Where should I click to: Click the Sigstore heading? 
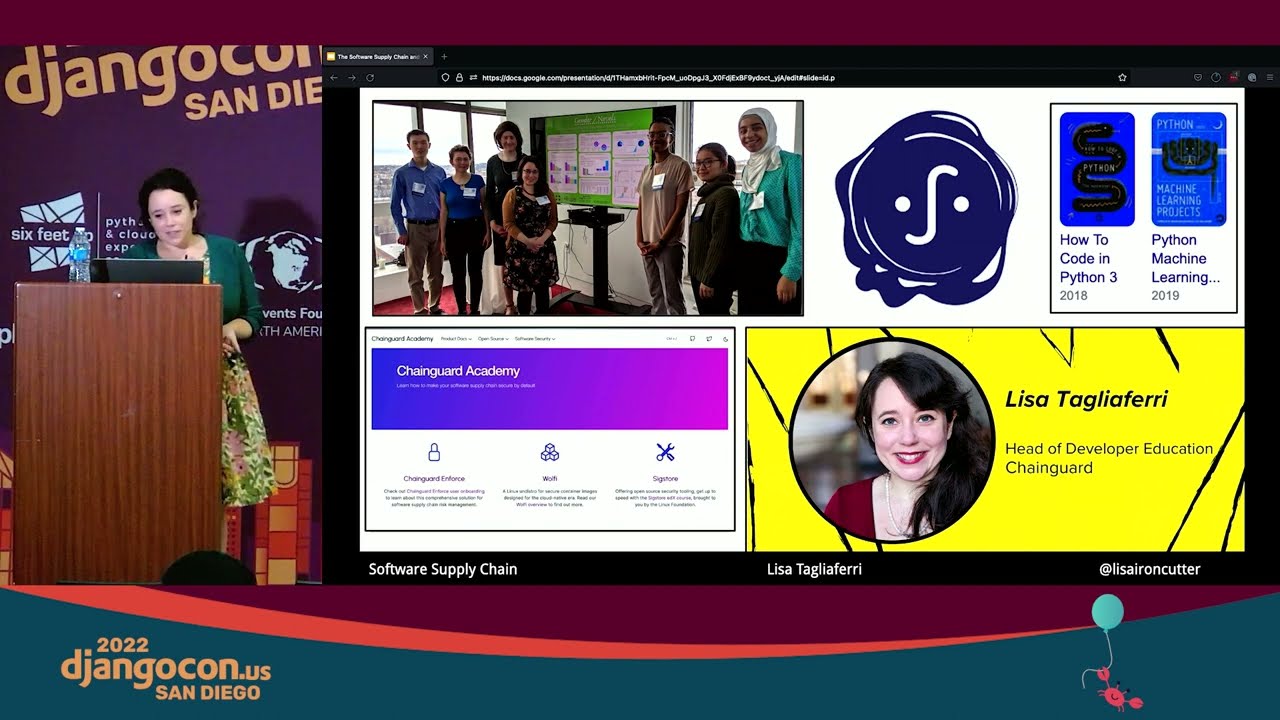tap(665, 479)
